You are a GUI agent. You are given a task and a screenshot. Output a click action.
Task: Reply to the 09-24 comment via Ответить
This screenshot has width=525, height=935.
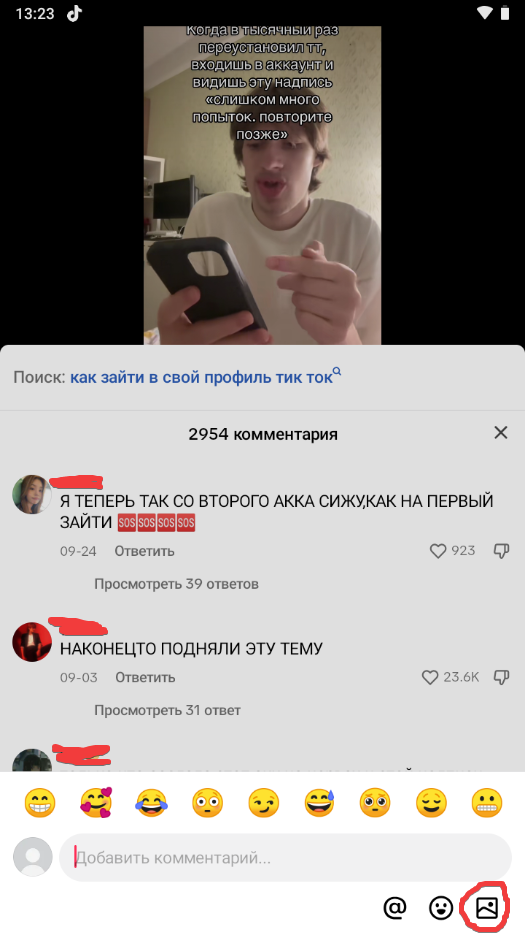[x=144, y=551]
